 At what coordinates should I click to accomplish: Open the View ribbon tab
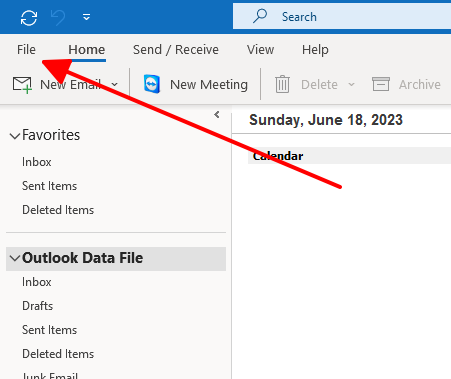tap(260, 50)
